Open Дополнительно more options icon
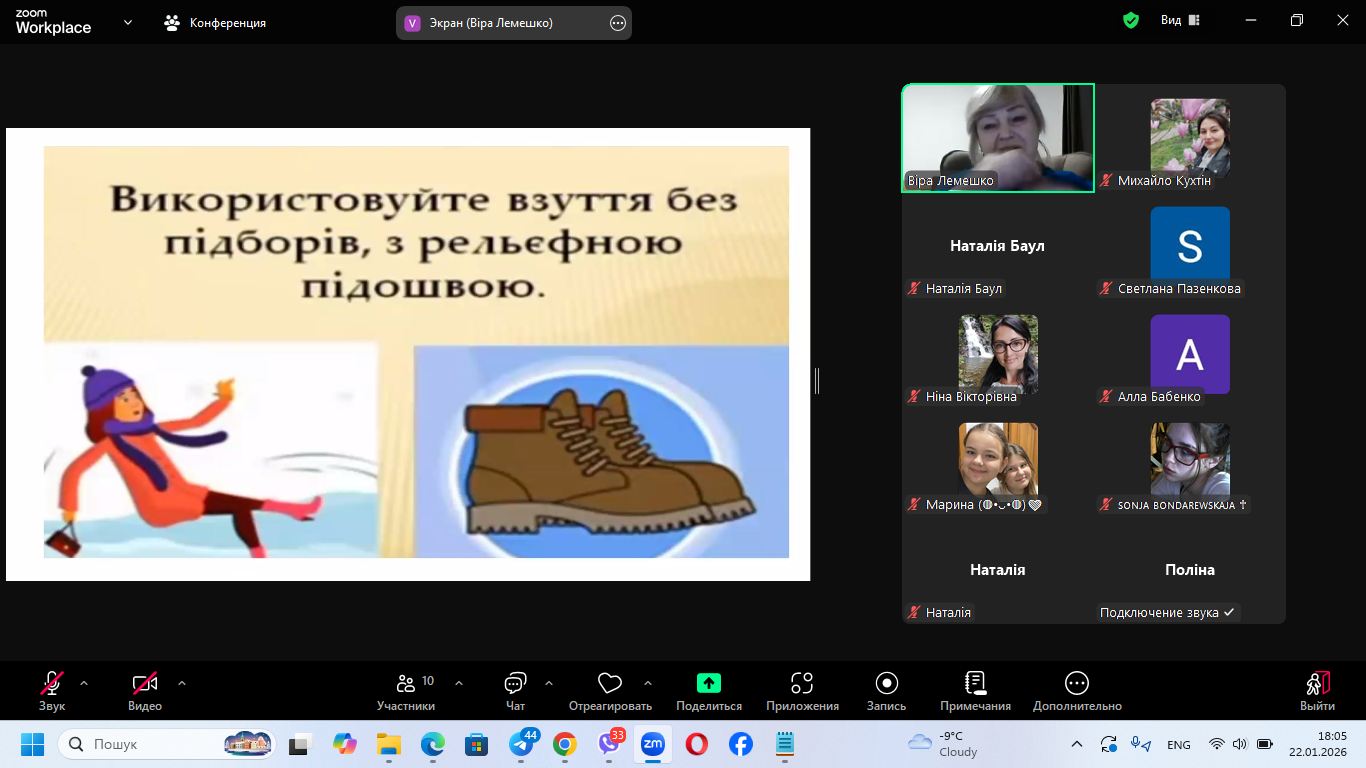The image size is (1366, 768). pyautogui.click(x=1076, y=683)
